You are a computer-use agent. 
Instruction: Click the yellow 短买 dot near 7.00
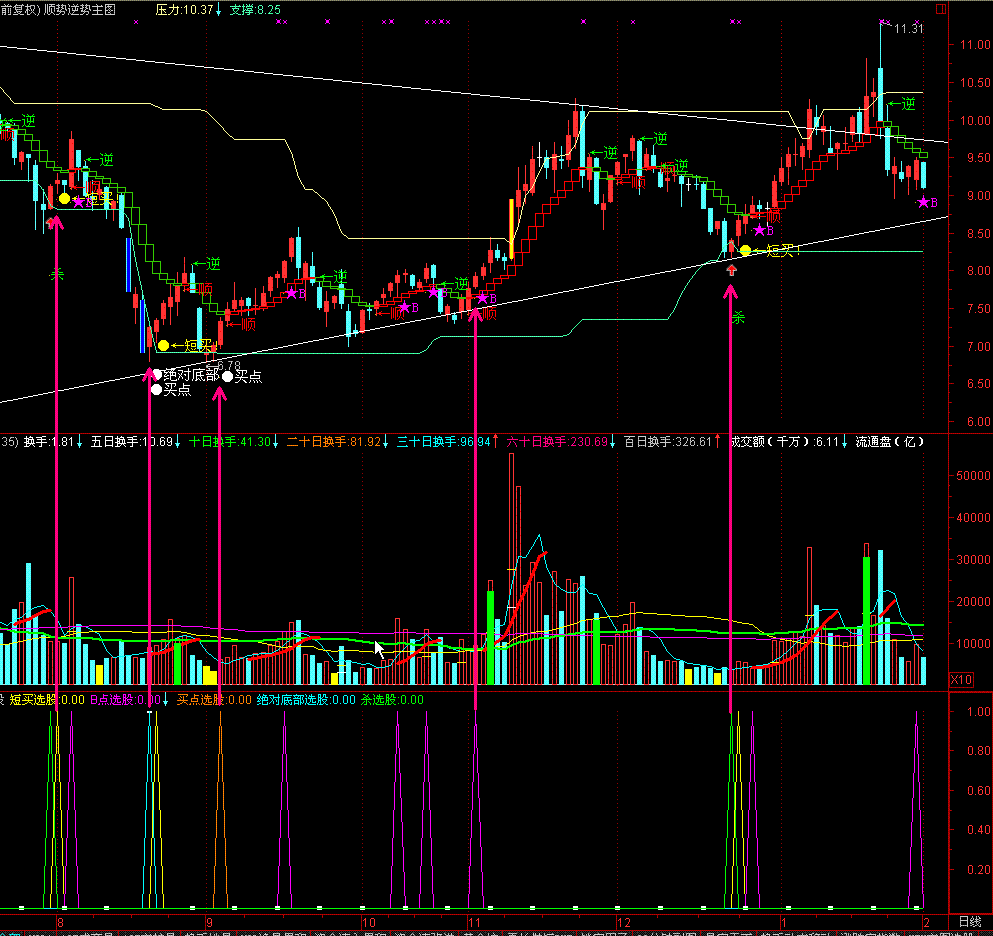164,346
